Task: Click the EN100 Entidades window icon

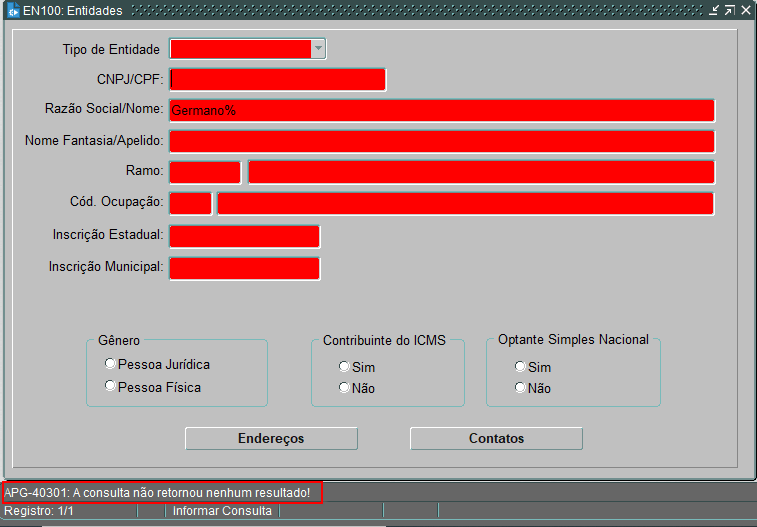Action: click(14, 10)
